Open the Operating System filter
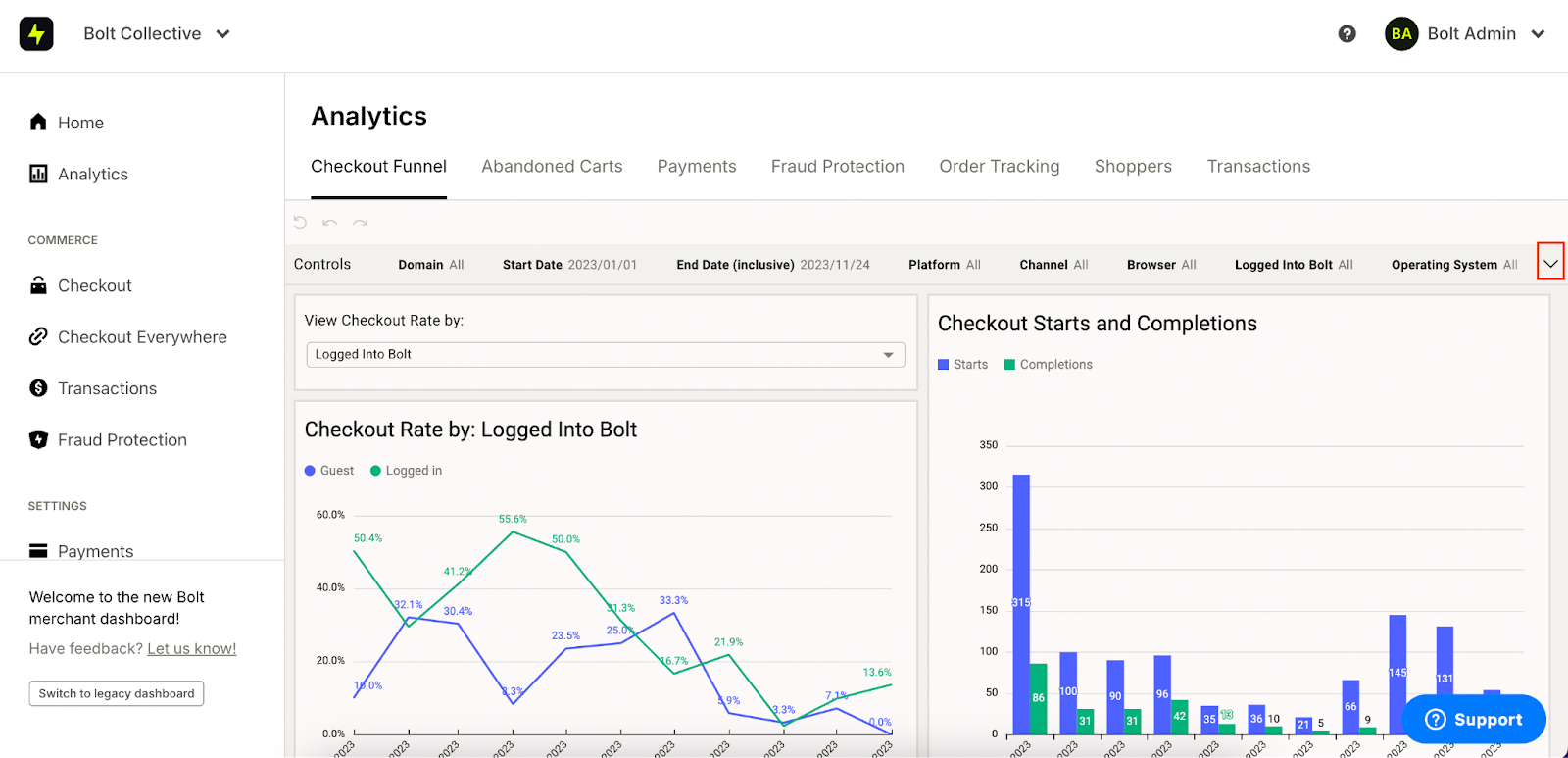Image resolution: width=1568 pixels, height=758 pixels. coord(1454,265)
